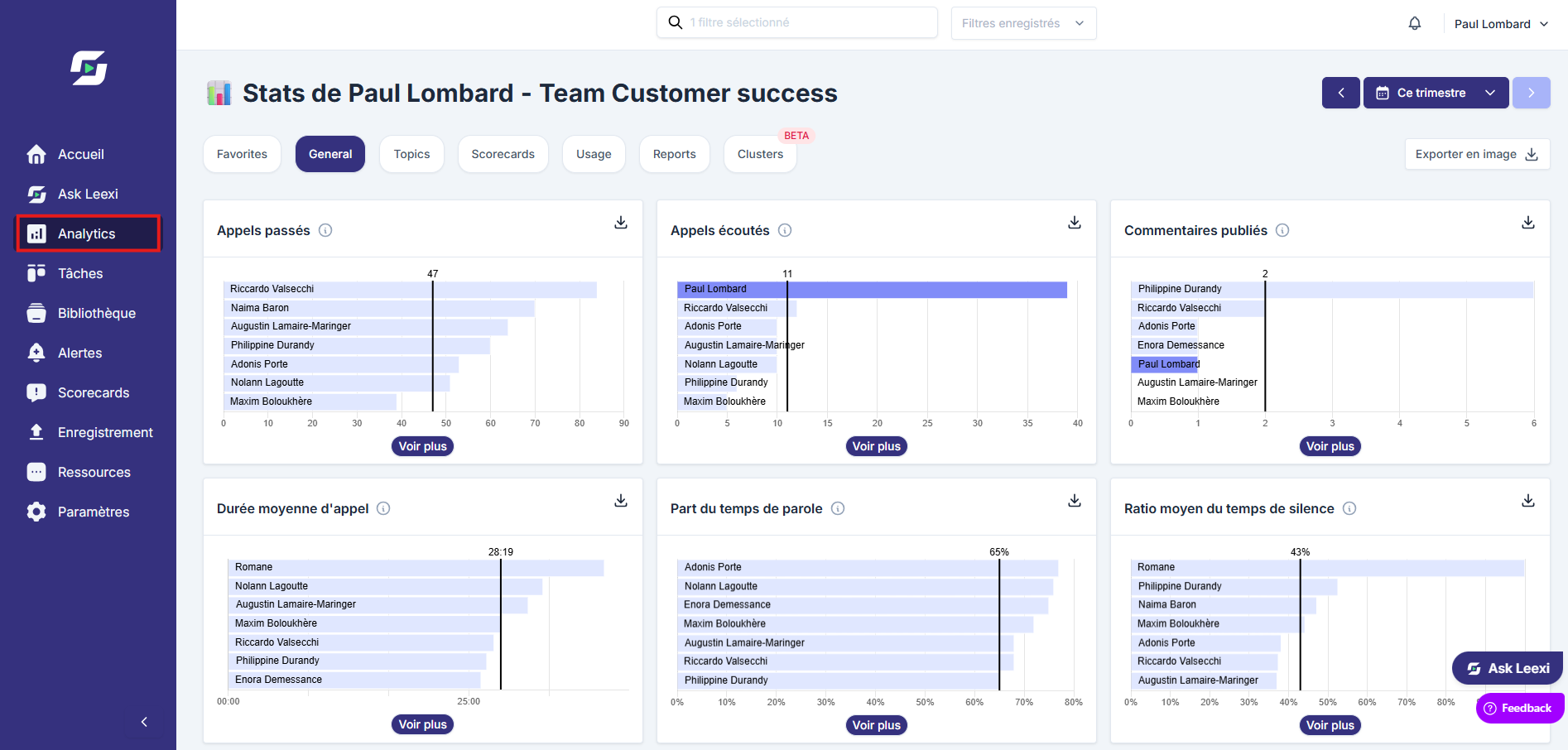Click the search filter field

click(797, 22)
